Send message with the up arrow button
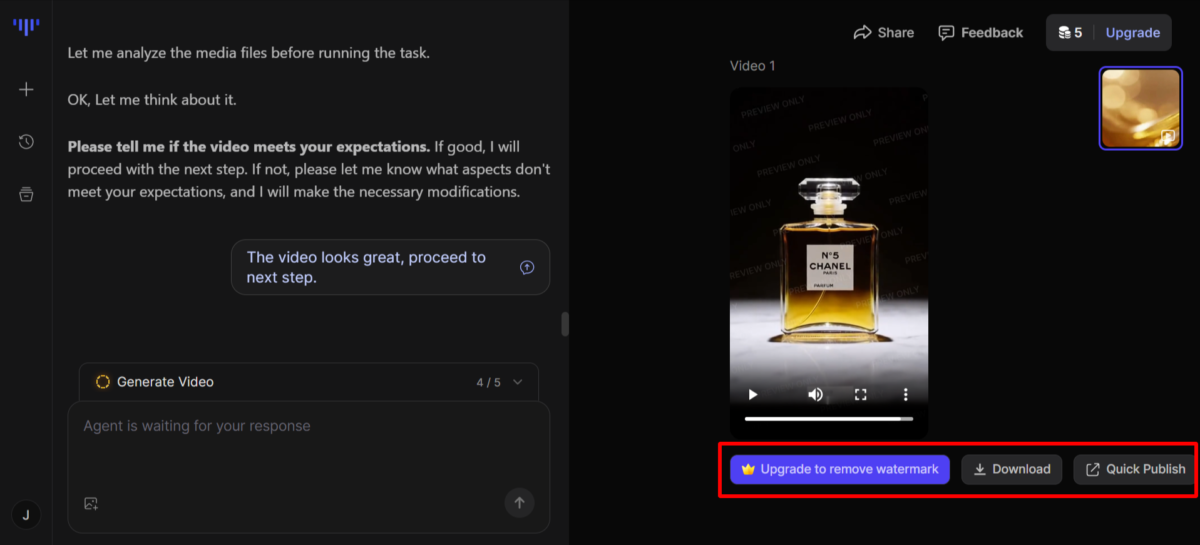Viewport: 1200px width, 545px height. (518, 502)
